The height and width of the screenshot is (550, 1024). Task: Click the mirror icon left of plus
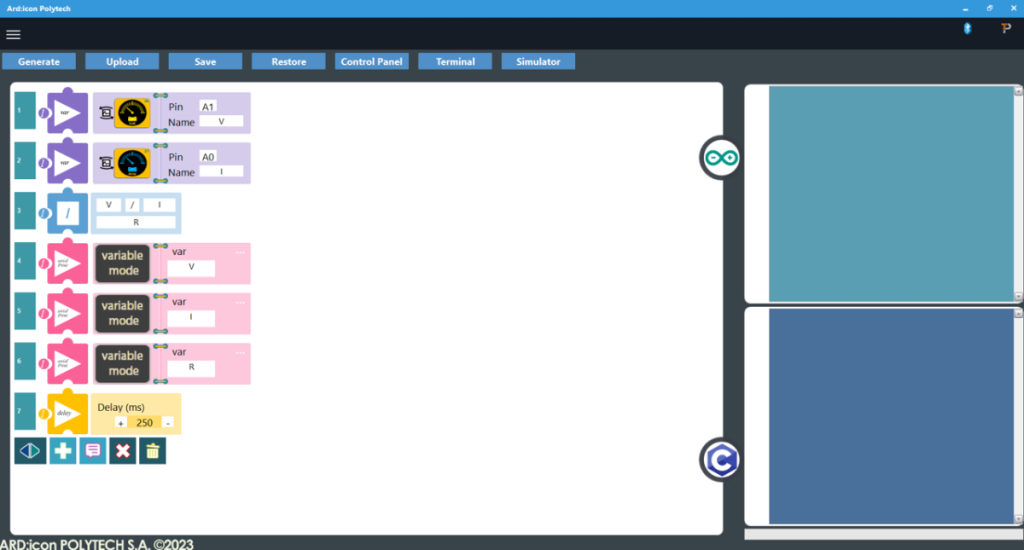coord(30,451)
